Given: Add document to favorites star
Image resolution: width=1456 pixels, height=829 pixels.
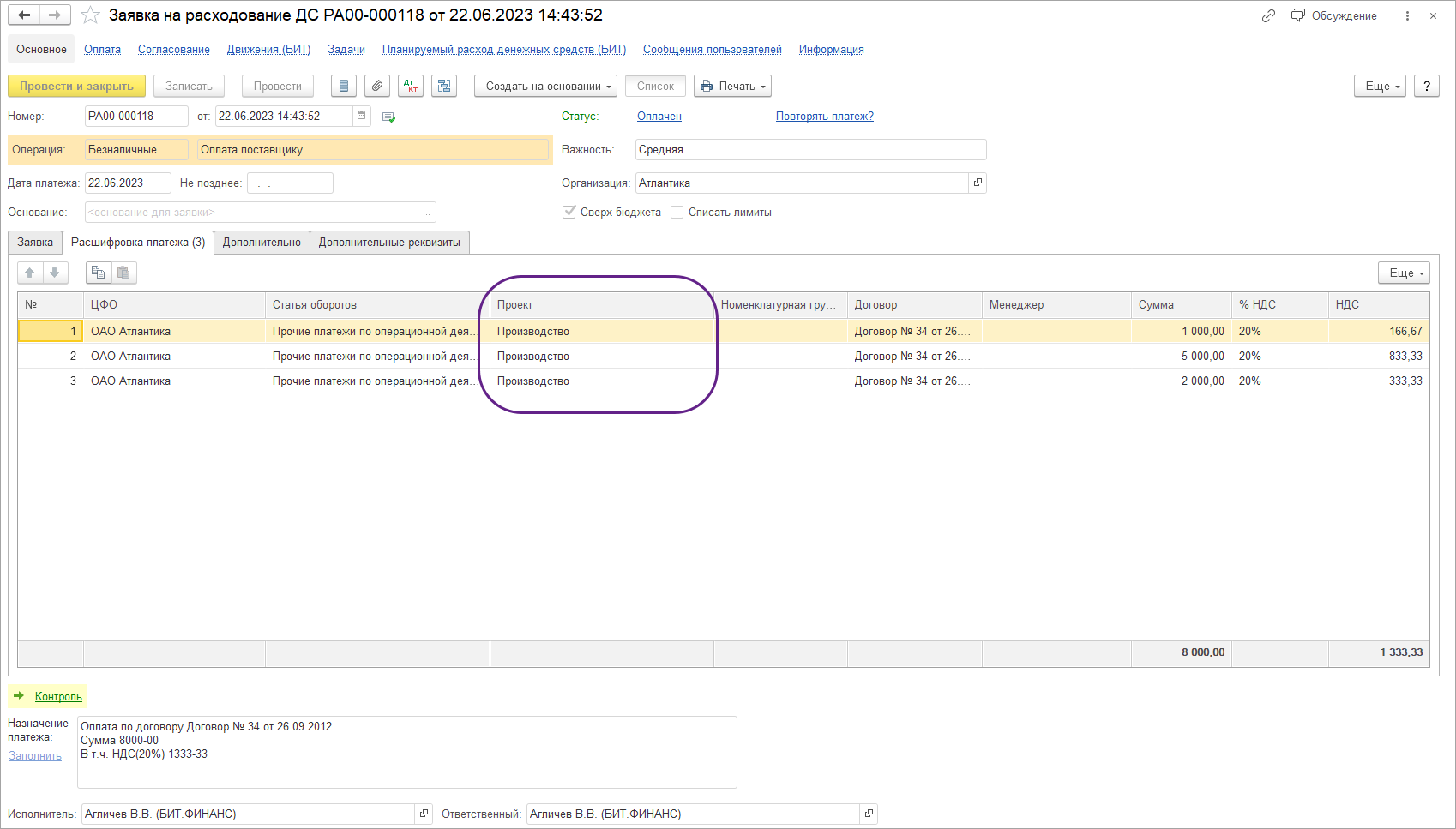Looking at the screenshot, I should point(91,15).
